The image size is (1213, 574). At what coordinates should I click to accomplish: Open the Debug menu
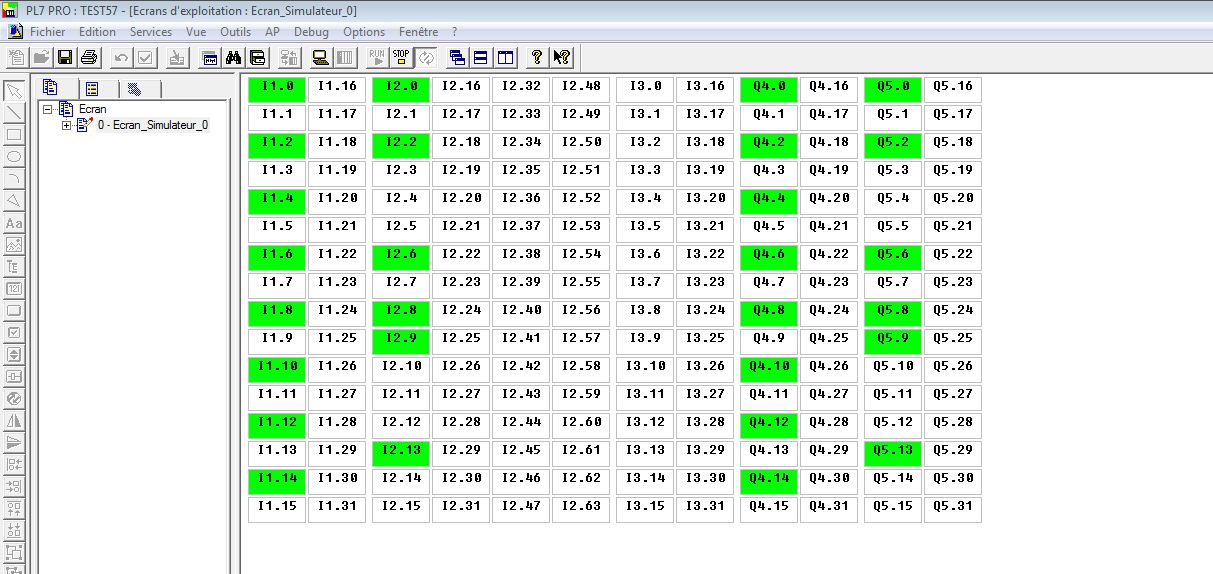click(311, 32)
